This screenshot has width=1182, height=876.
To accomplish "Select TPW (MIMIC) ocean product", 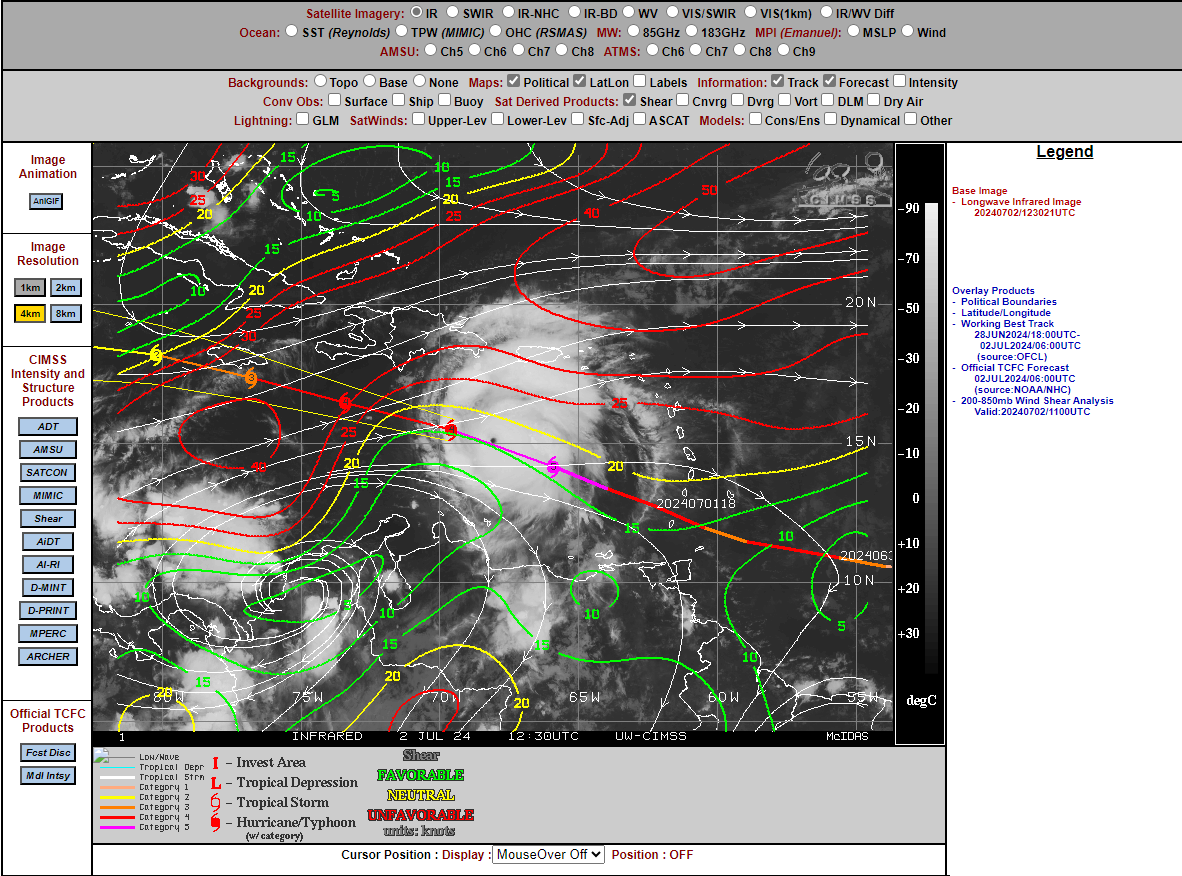I will (402, 31).
